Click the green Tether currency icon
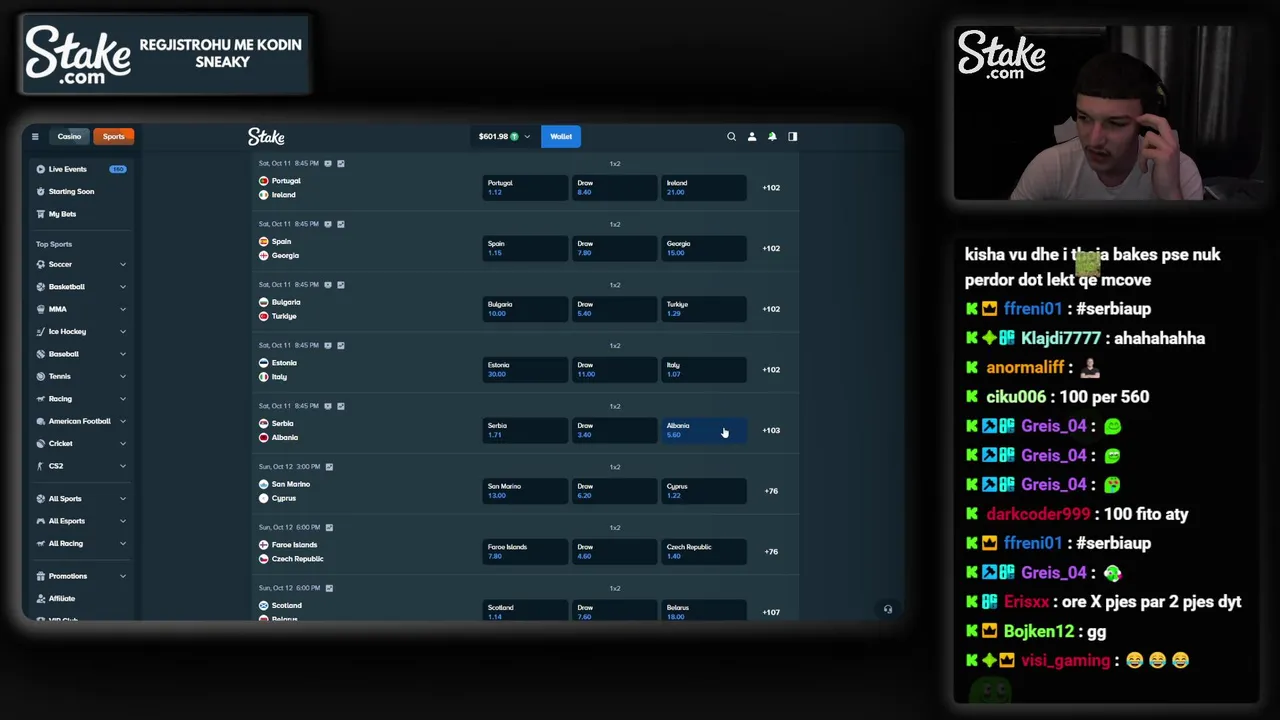Image resolution: width=1280 pixels, height=720 pixels. click(x=515, y=136)
